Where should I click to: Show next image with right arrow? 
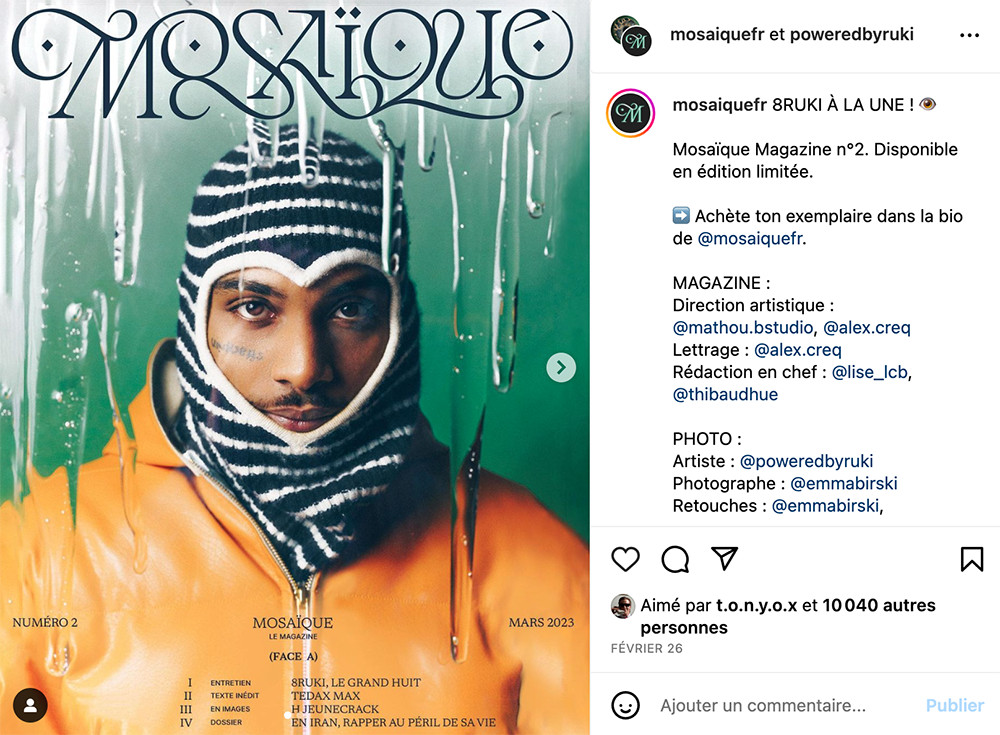(x=561, y=368)
